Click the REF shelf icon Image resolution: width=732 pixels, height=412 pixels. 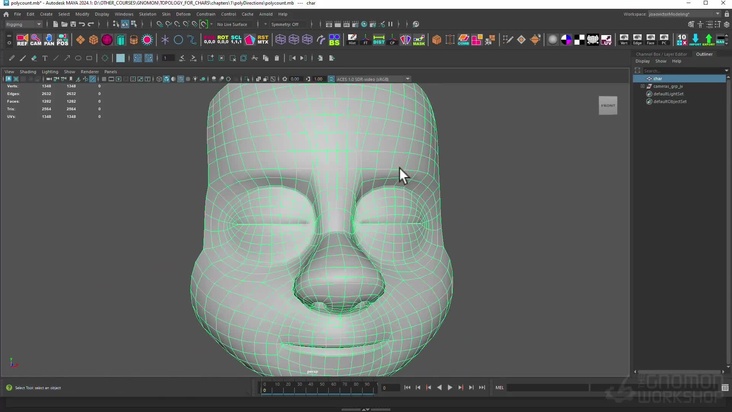pos(23,41)
